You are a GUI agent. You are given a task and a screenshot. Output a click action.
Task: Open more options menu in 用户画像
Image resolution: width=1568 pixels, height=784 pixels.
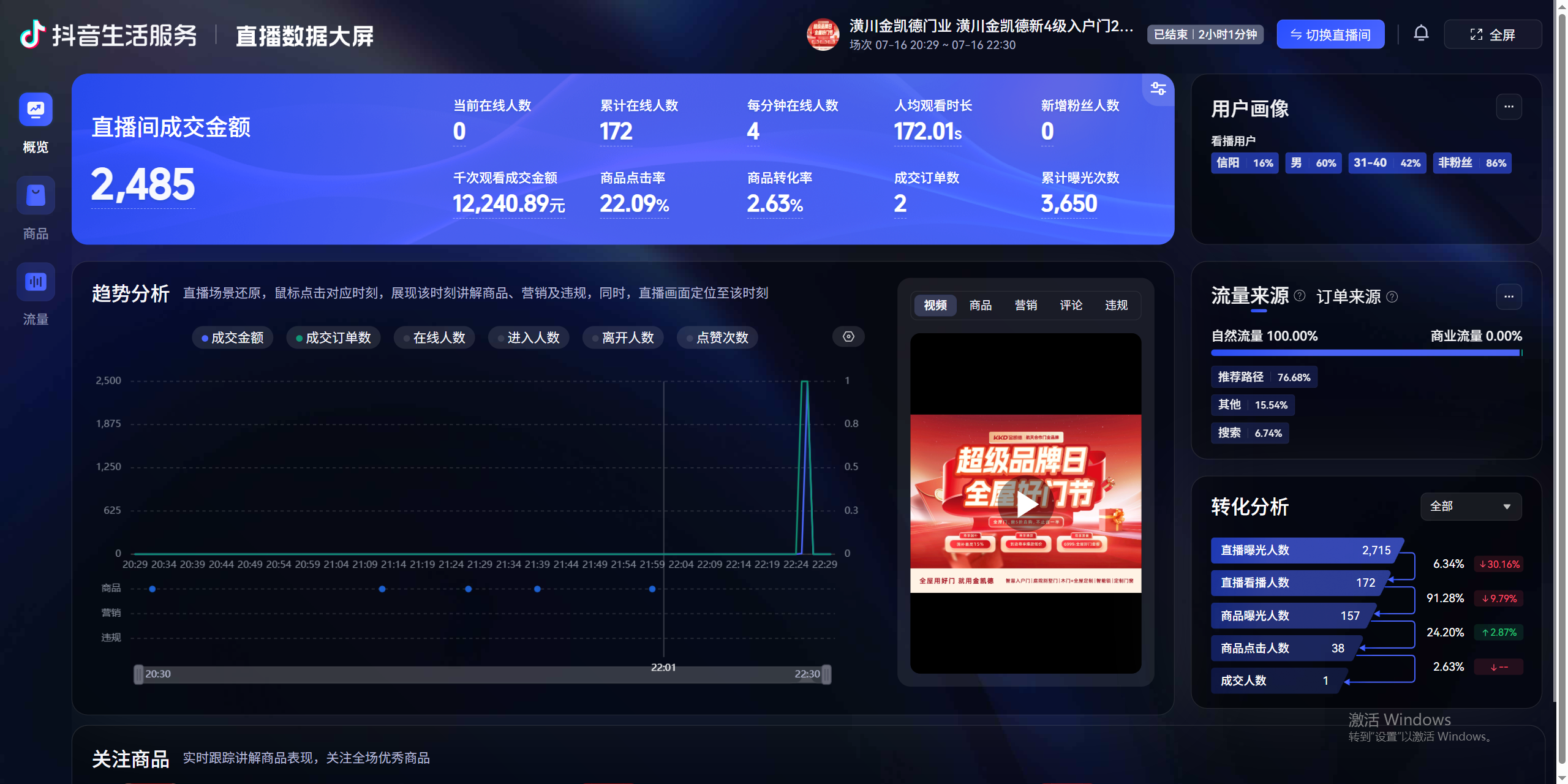click(1509, 107)
